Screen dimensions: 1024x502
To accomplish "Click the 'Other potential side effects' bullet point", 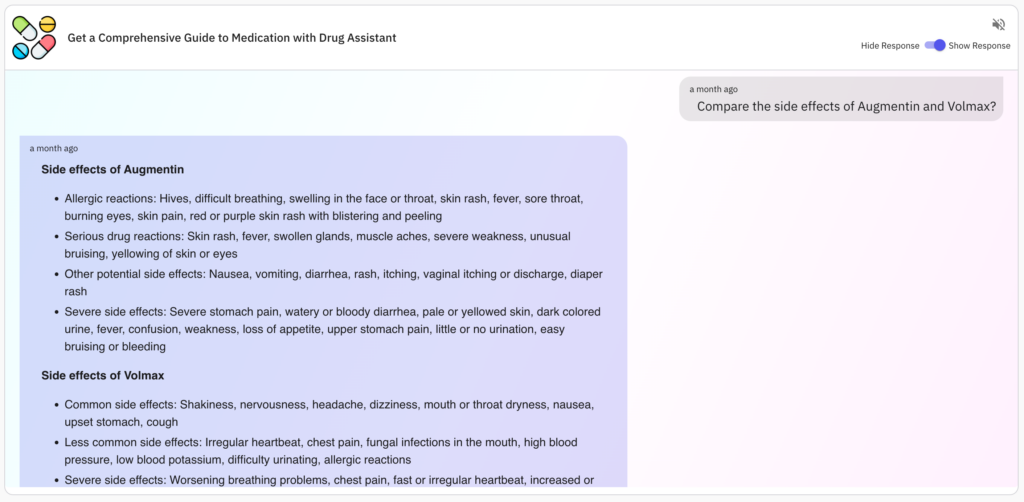I will (334, 283).
